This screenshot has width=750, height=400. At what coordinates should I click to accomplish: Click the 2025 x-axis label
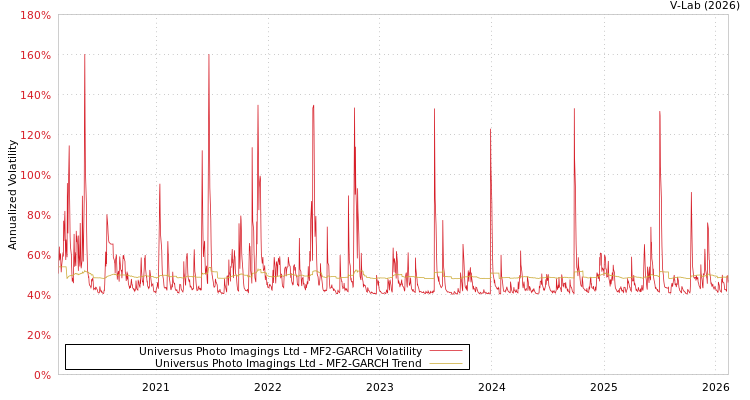tap(604, 387)
